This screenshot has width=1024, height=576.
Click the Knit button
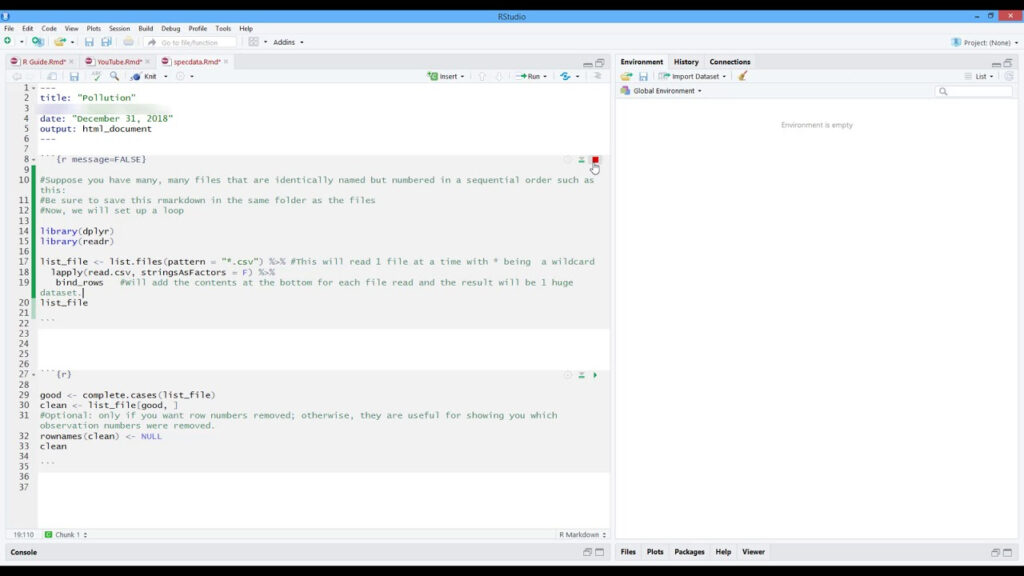pos(144,76)
